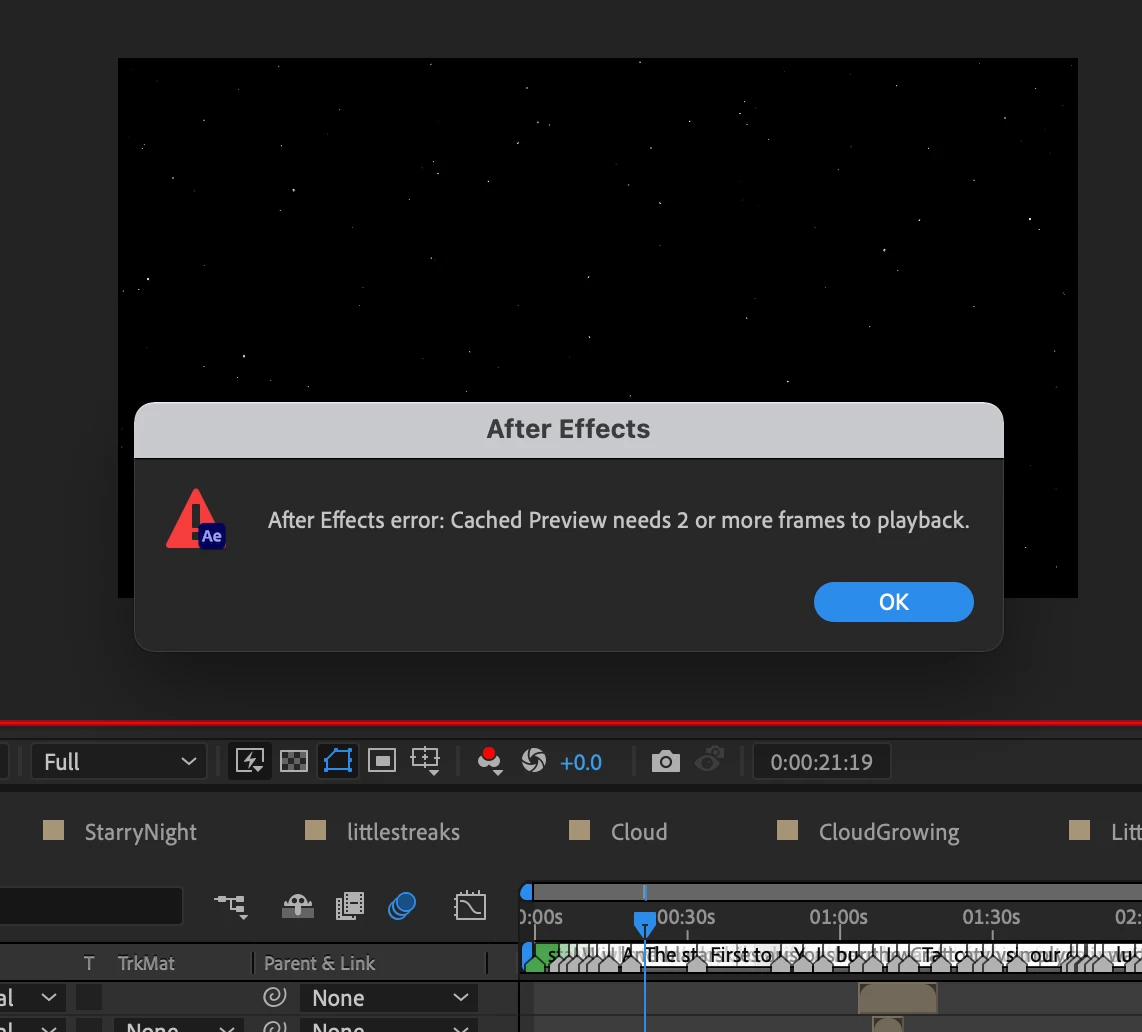The width and height of the screenshot is (1142, 1032).
Task: Click the CloudGrowing tab label color swatch
Action: [x=787, y=830]
